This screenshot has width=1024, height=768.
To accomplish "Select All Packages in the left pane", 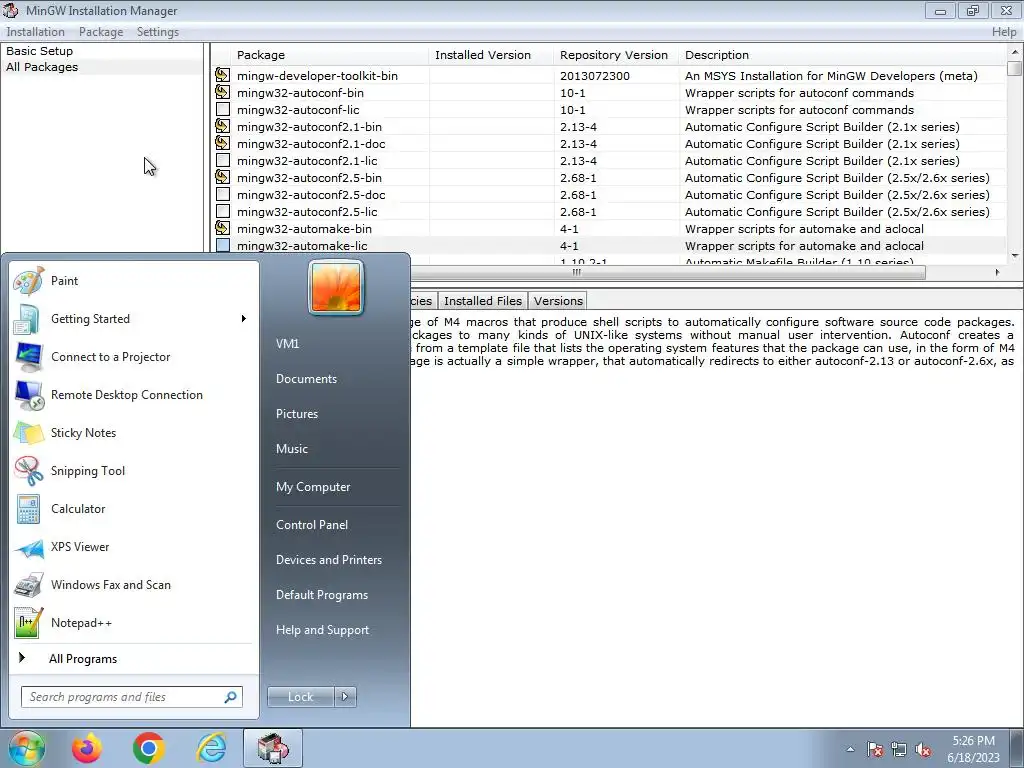I will coord(42,67).
